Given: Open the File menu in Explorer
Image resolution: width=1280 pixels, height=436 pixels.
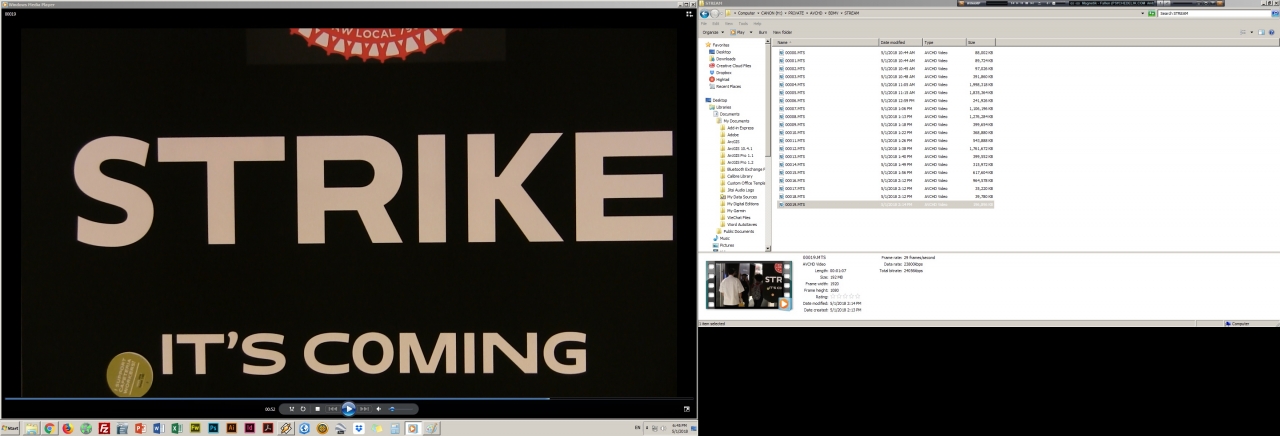Looking at the screenshot, I should point(705,23).
